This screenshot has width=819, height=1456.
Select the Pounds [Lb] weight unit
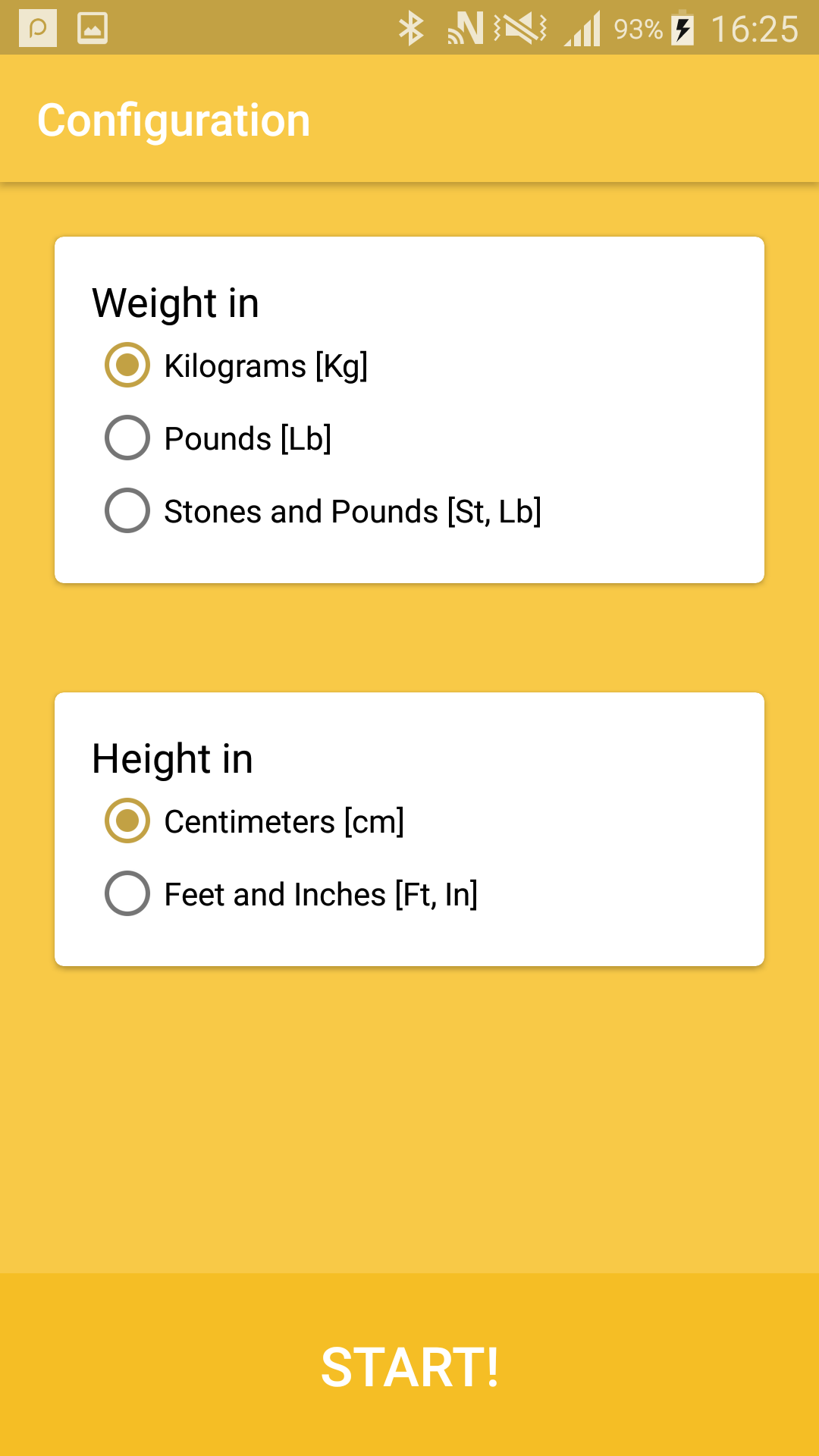(x=127, y=438)
